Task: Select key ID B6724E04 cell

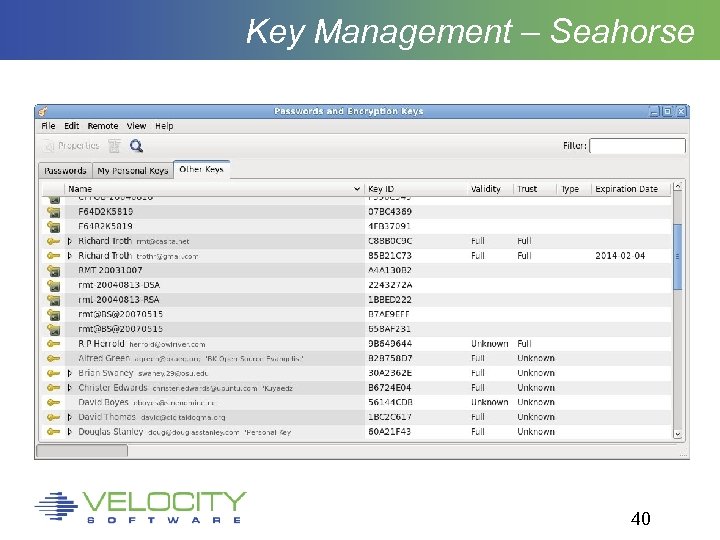Action: pos(390,388)
